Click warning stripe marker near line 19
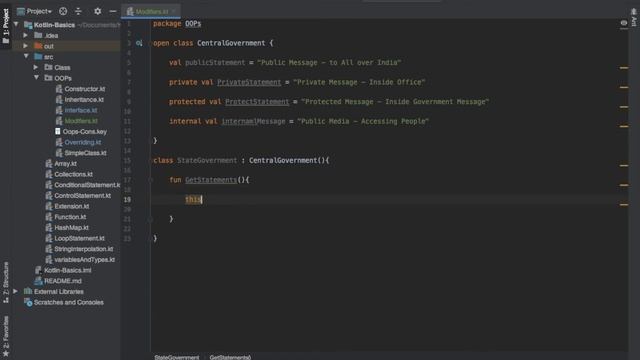Viewport: 640px width, 360px height. coord(624,204)
